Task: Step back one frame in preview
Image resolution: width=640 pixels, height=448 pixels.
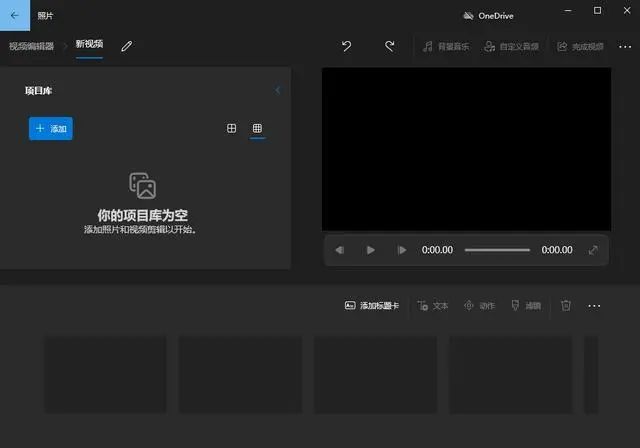Action: click(340, 250)
